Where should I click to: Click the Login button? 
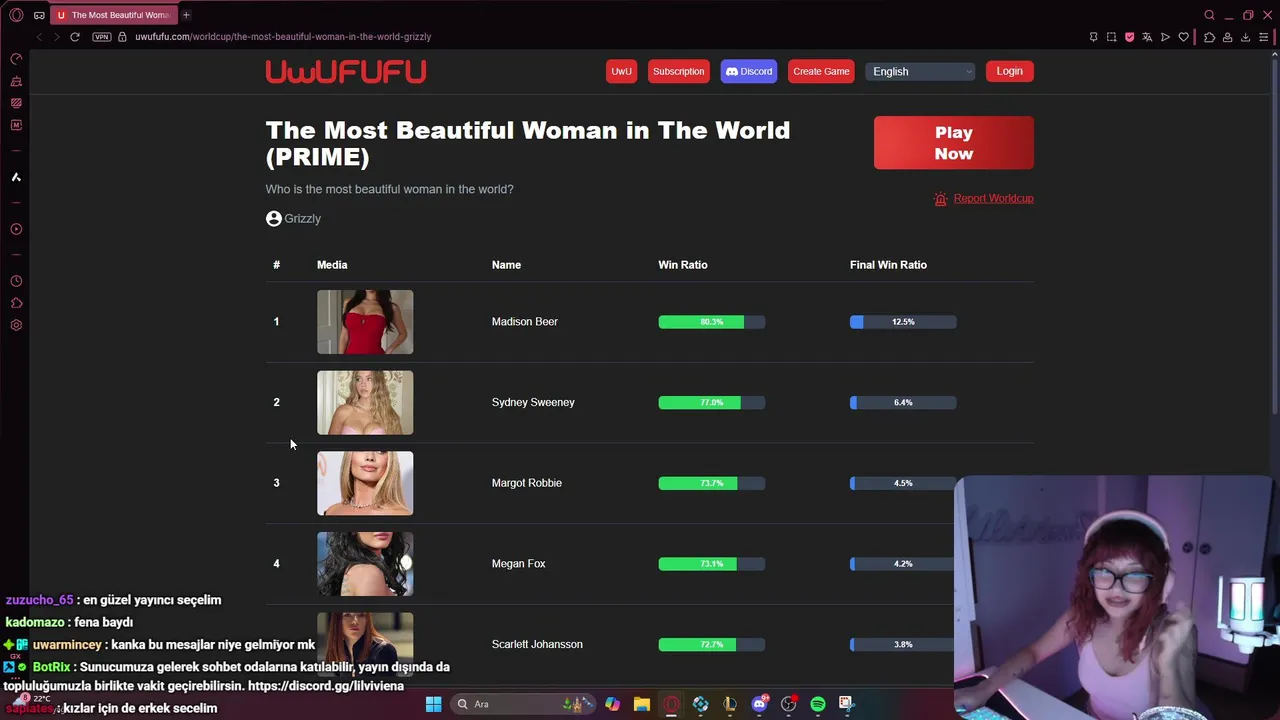tap(1009, 71)
